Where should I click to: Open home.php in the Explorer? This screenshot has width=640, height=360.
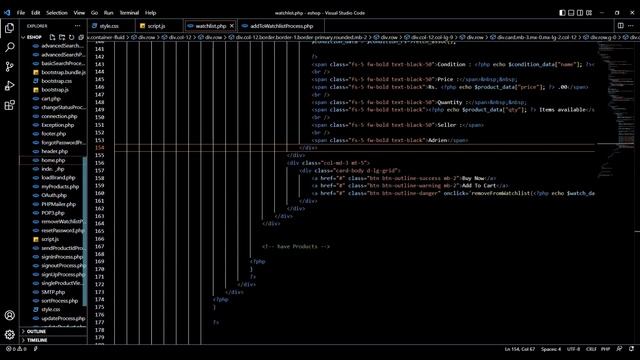[53, 160]
